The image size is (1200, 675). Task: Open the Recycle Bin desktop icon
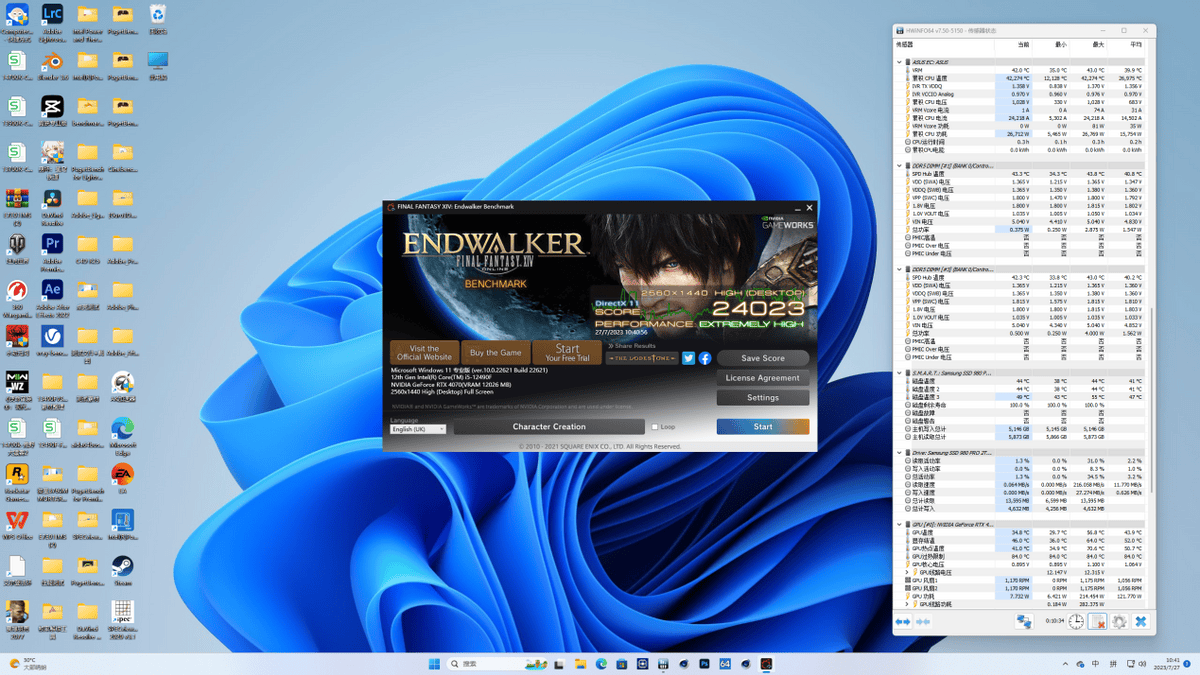pos(158,20)
